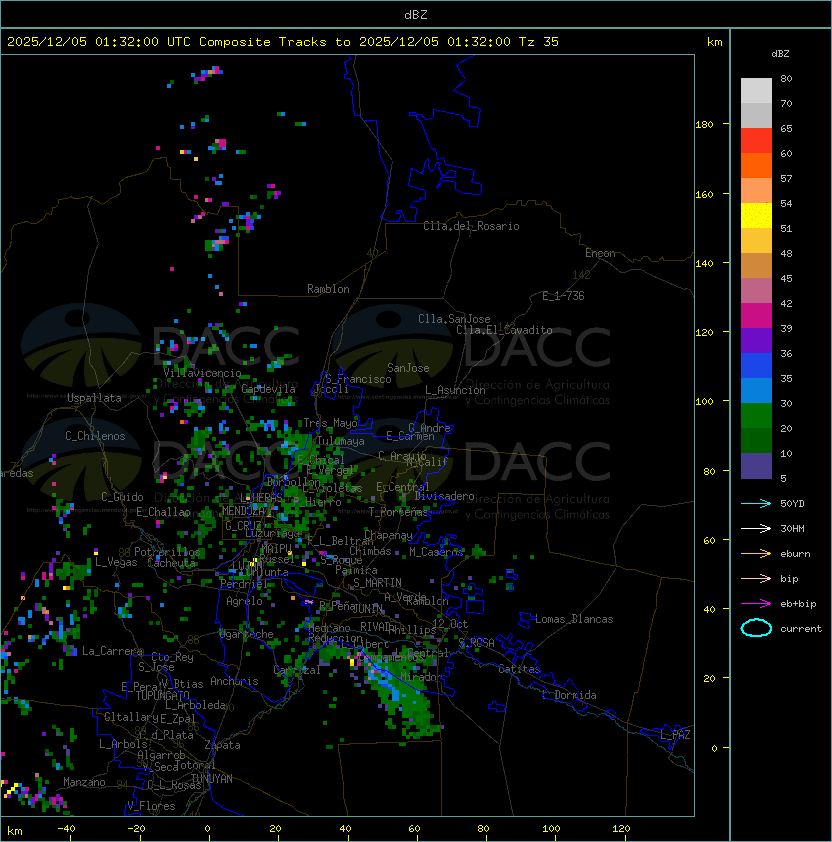Image resolution: width=832 pixels, height=842 pixels.
Task: Click the '50YD' legend label
Action: (792, 504)
